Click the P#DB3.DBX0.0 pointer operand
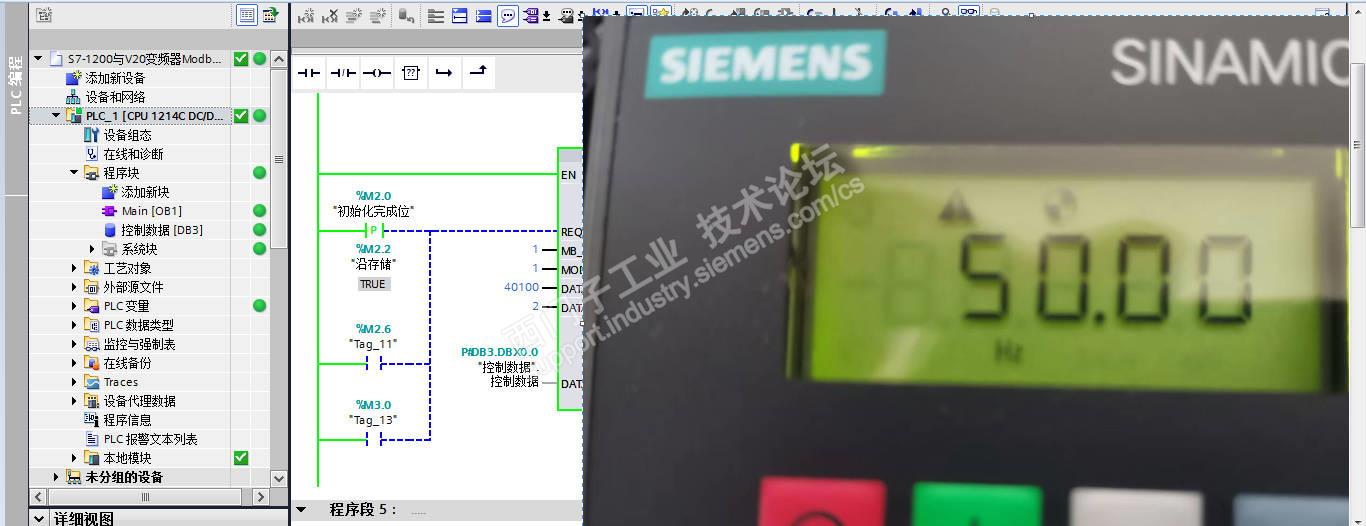 (x=499, y=352)
